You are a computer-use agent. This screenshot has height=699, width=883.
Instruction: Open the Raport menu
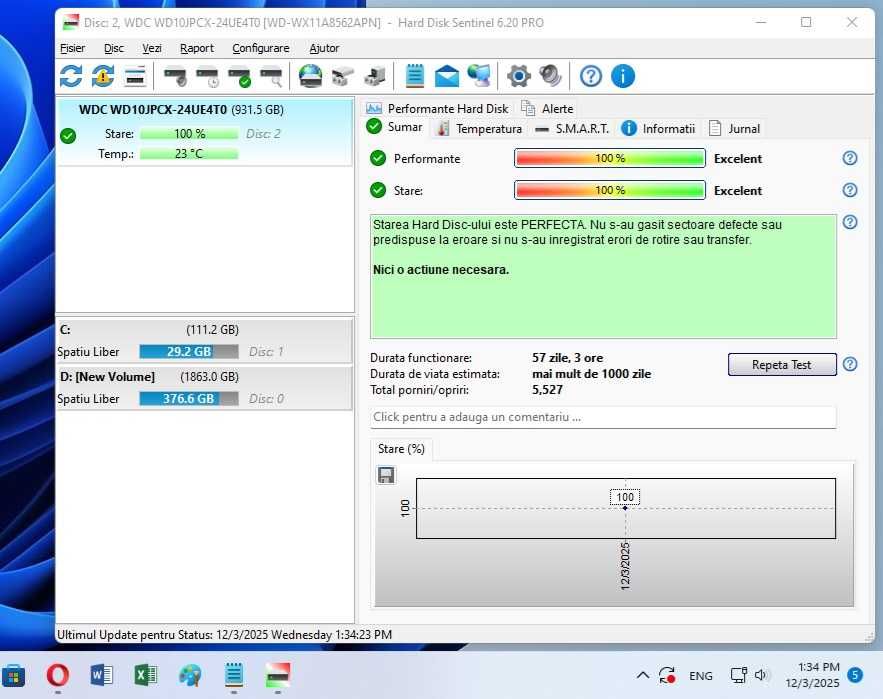[x=197, y=48]
